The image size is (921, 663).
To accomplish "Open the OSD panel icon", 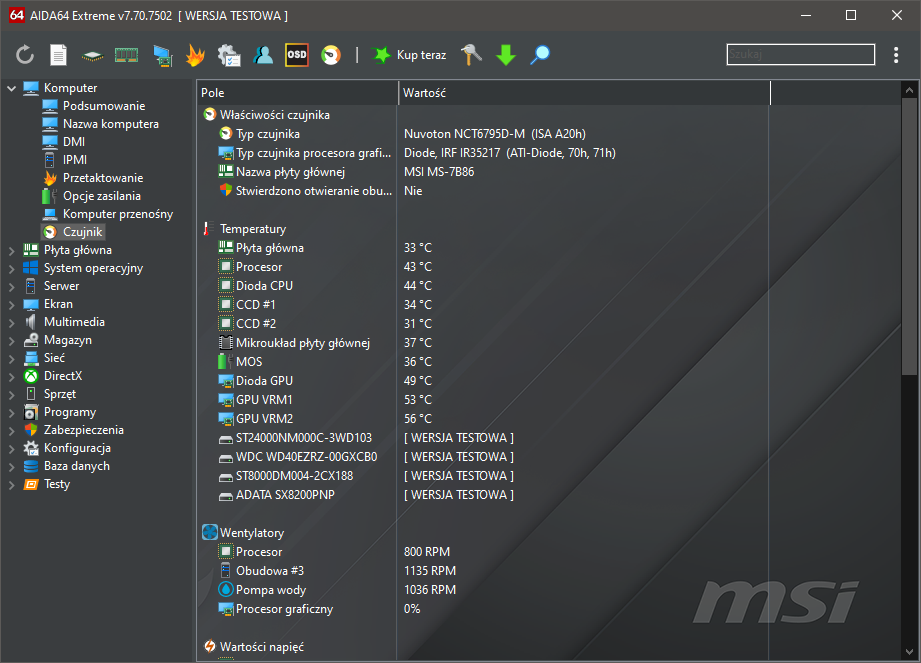I will click(x=296, y=55).
